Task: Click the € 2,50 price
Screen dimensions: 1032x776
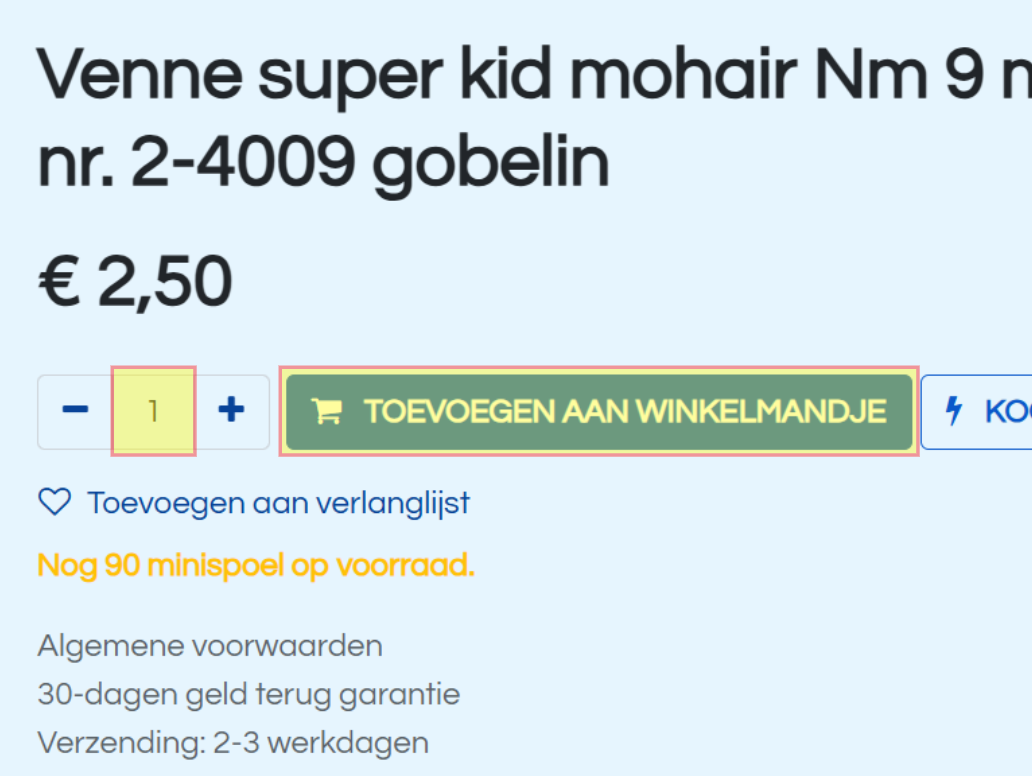Action: point(136,282)
